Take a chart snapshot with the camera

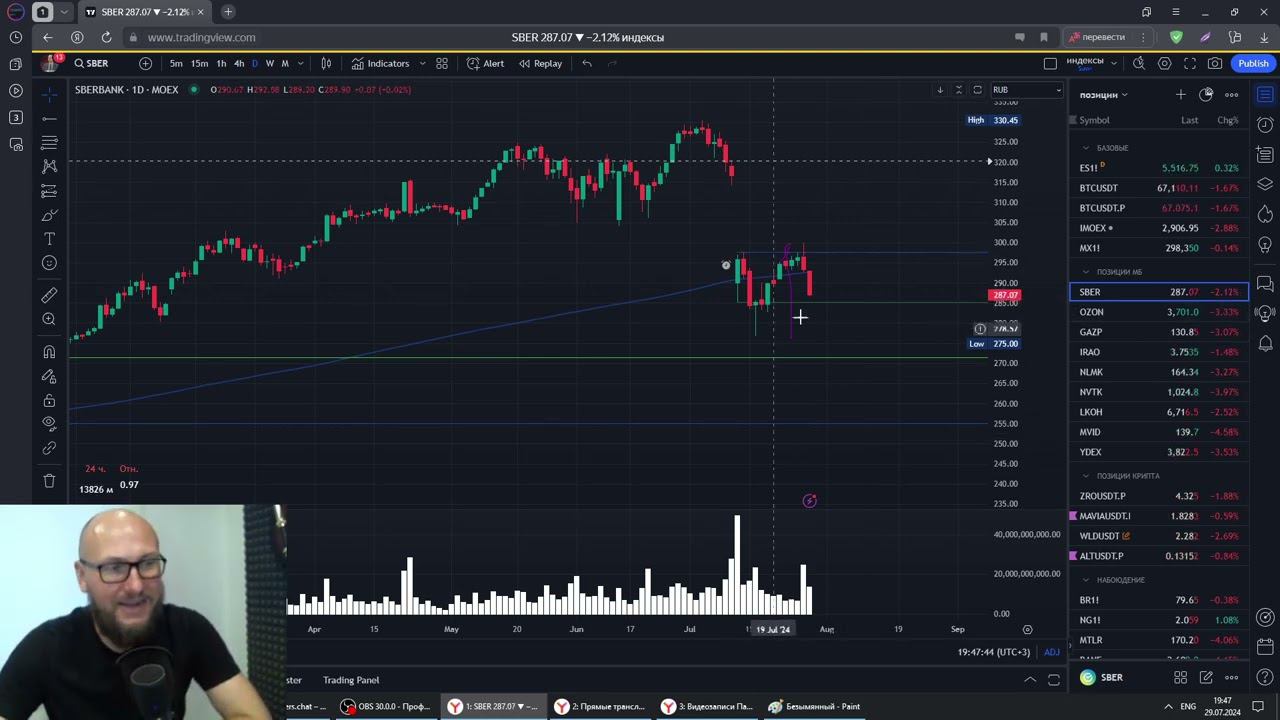(1215, 63)
